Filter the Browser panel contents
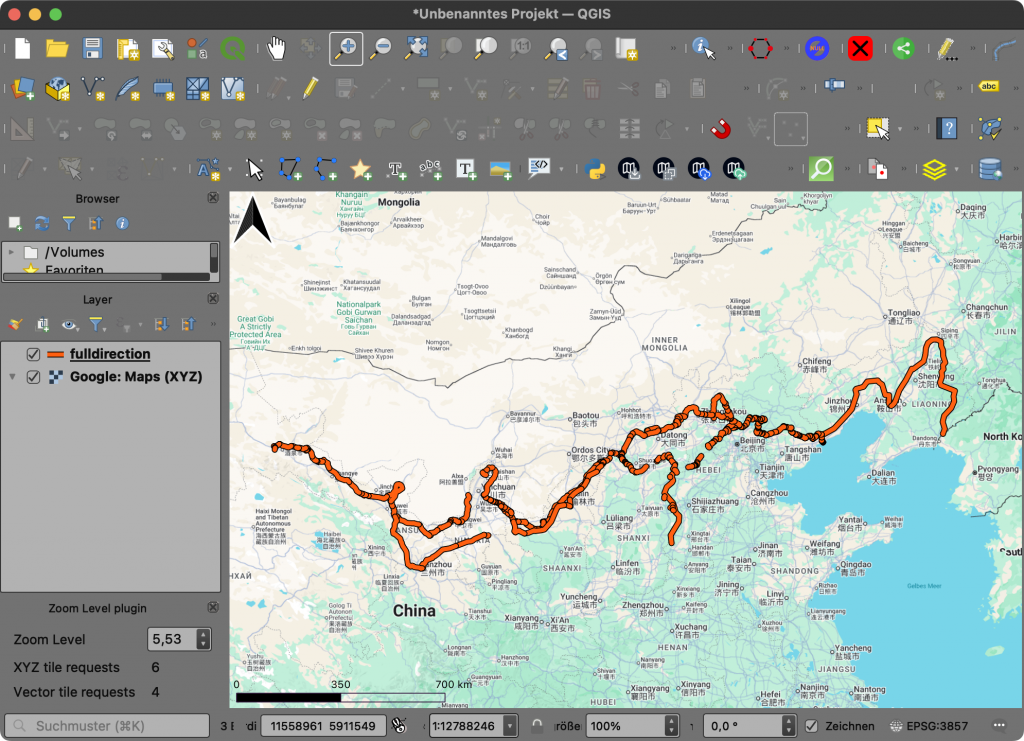Viewport: 1024px width, 741px height. click(x=69, y=224)
